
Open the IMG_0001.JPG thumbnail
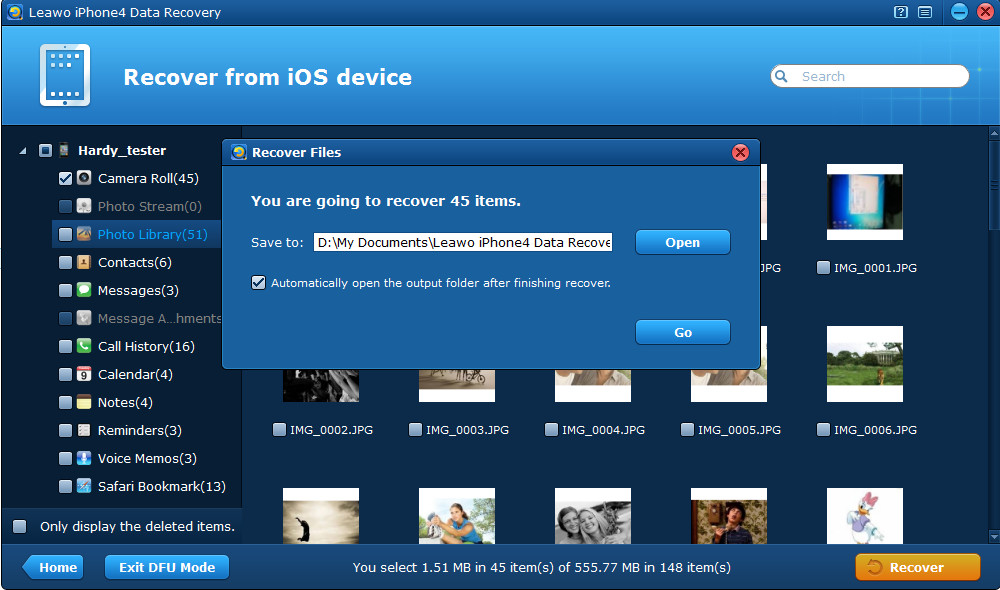[x=865, y=202]
